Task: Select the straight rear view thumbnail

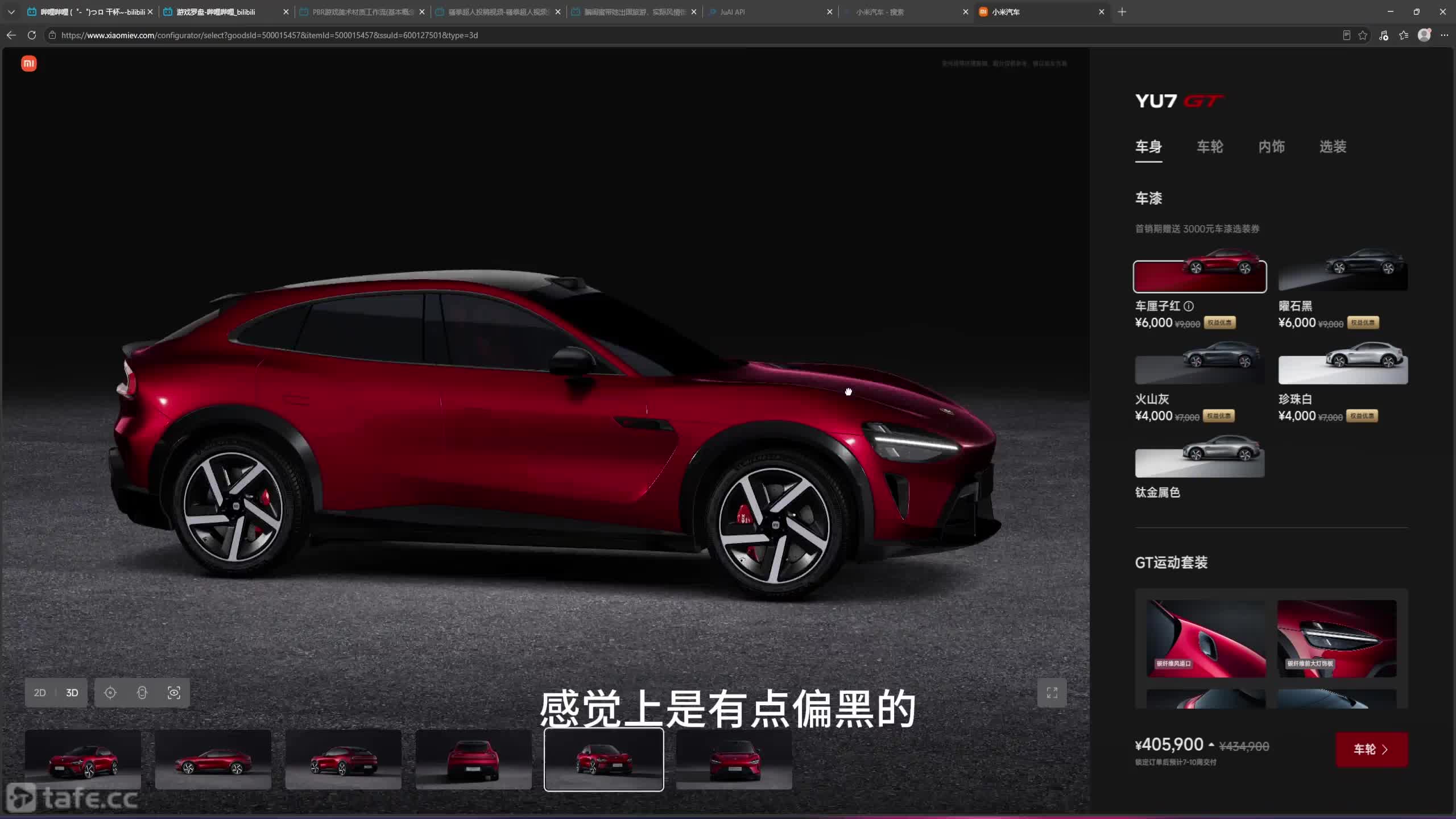Action: pyautogui.click(x=474, y=760)
